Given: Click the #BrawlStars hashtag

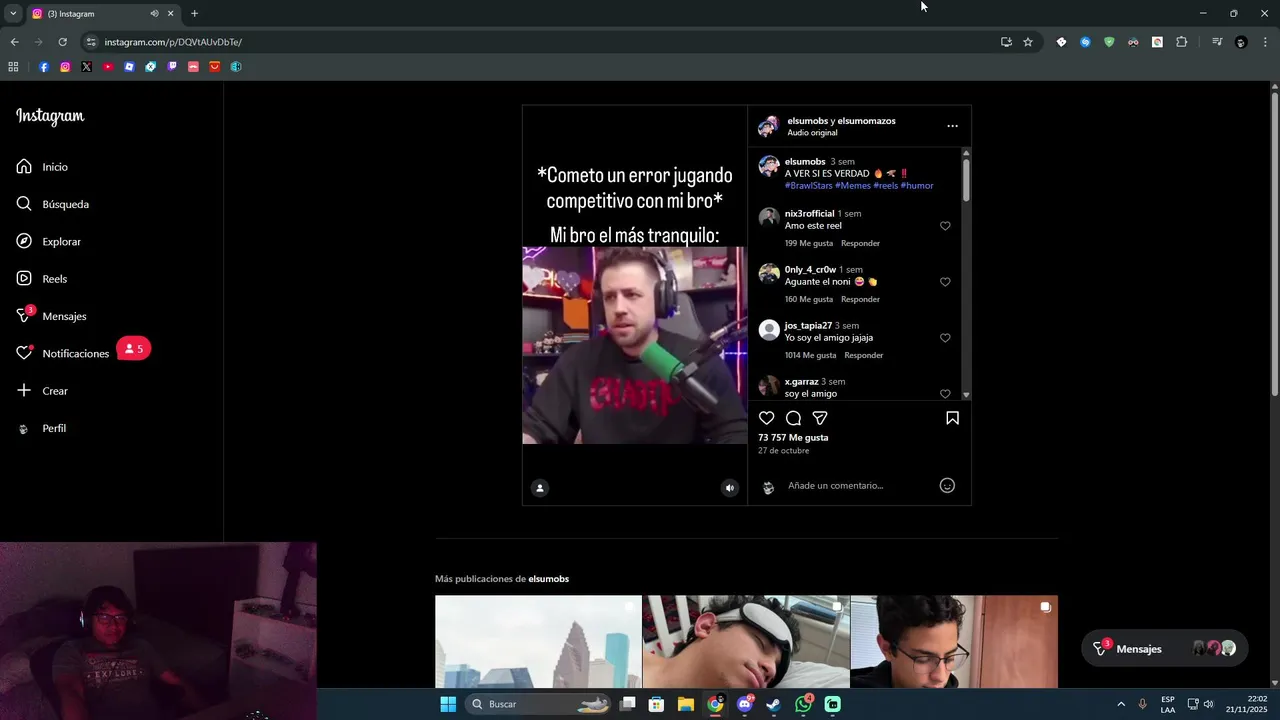Looking at the screenshot, I should pos(808,185).
